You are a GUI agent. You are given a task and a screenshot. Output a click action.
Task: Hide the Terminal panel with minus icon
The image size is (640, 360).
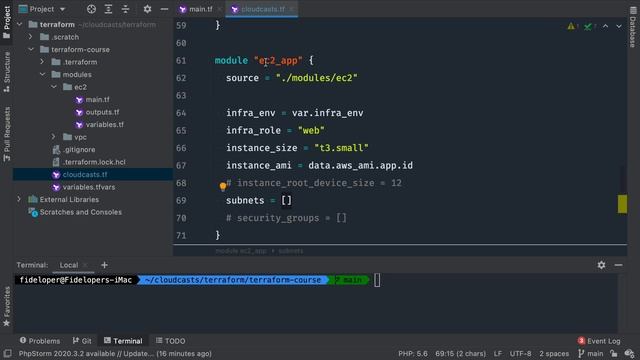[618, 265]
